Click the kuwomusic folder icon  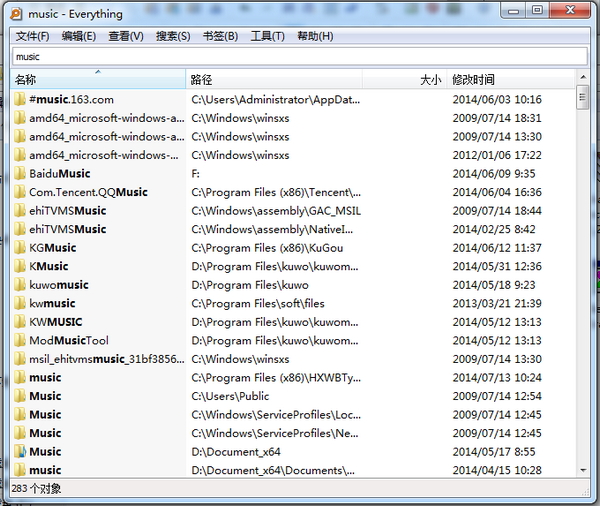pos(20,285)
